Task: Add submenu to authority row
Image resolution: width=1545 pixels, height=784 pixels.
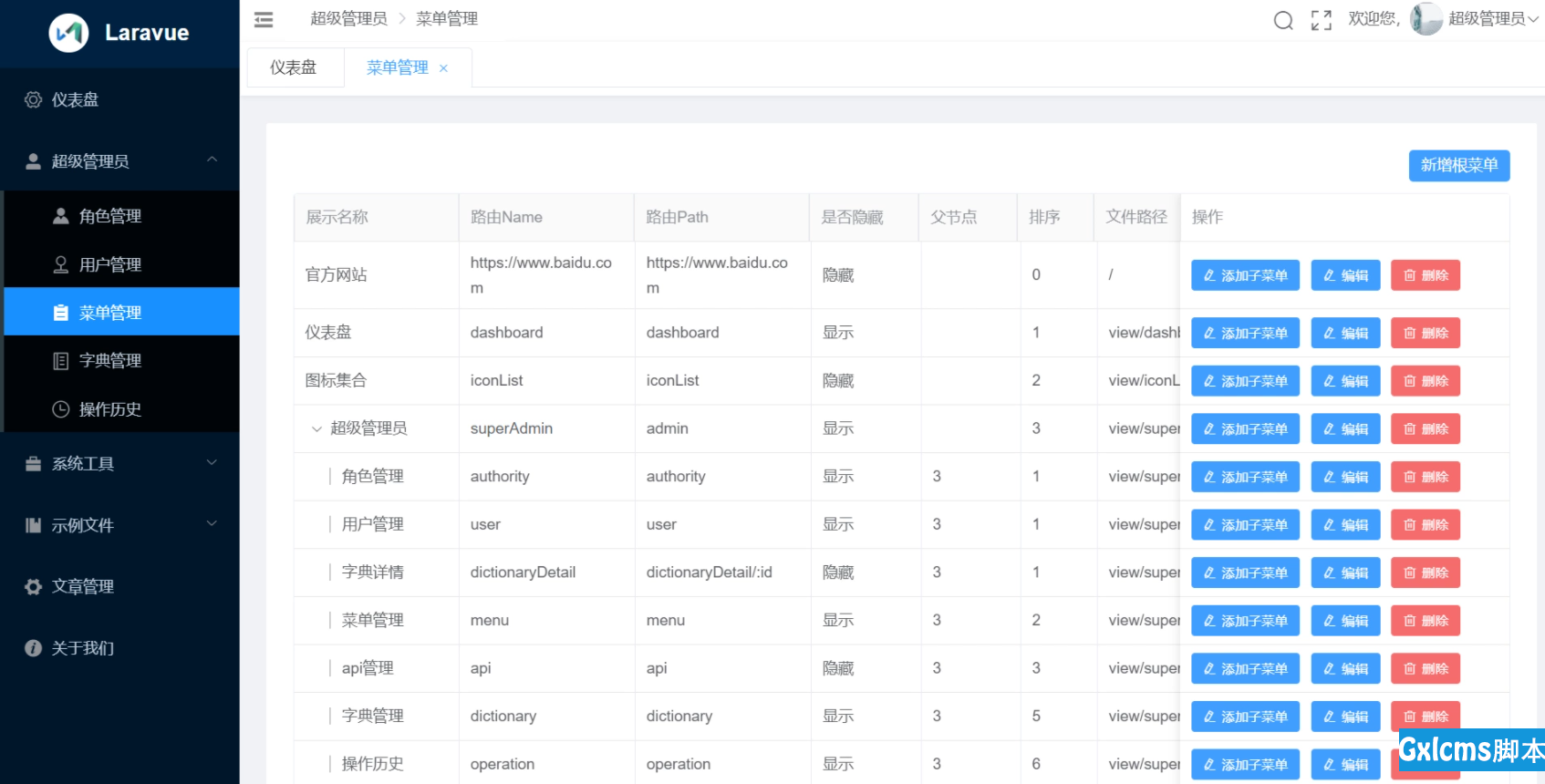Action: [x=1245, y=477]
